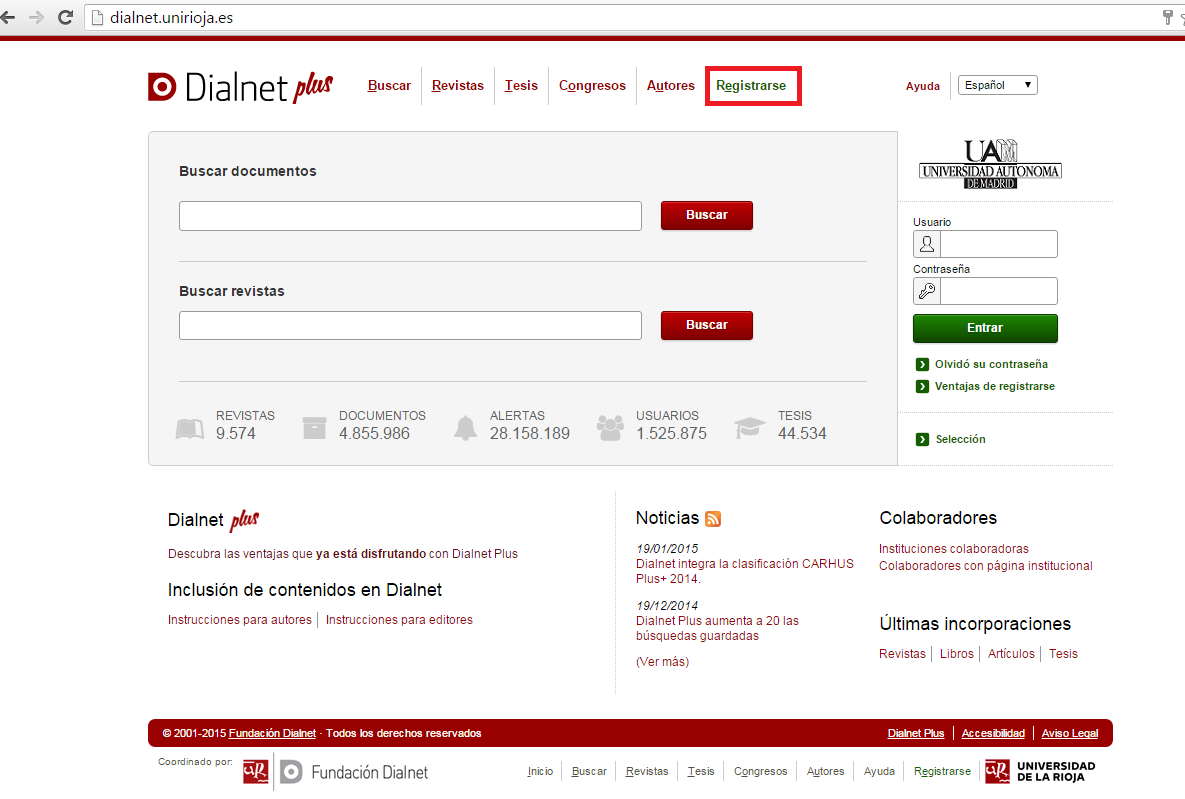Screen dimensions: 1185x799
Task: Expand the Selección arrow
Action: 921,439
